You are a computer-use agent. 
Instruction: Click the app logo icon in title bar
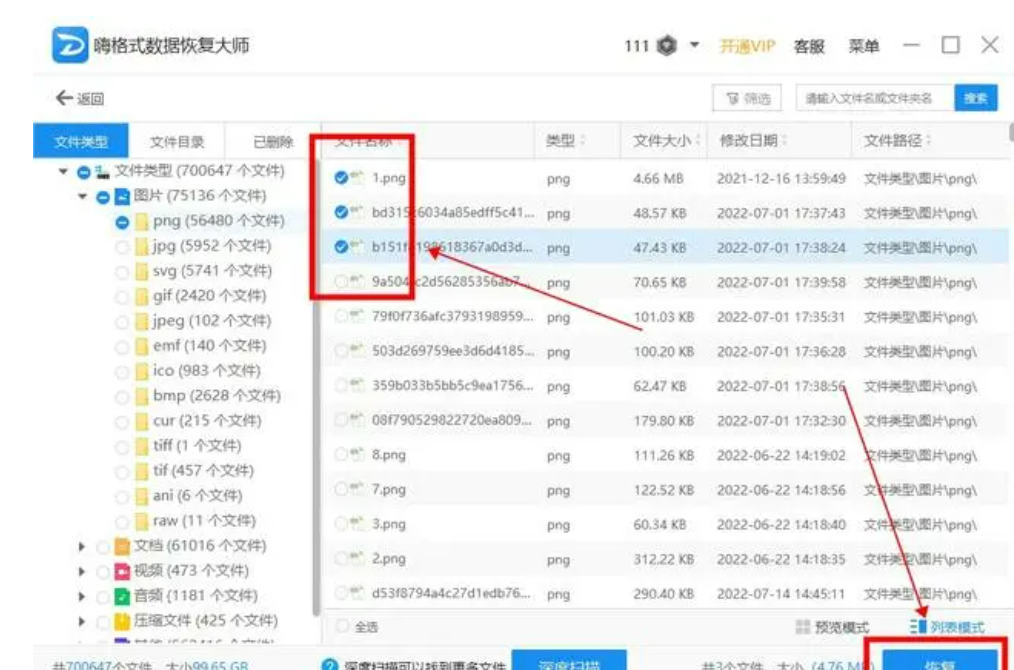tap(69, 45)
